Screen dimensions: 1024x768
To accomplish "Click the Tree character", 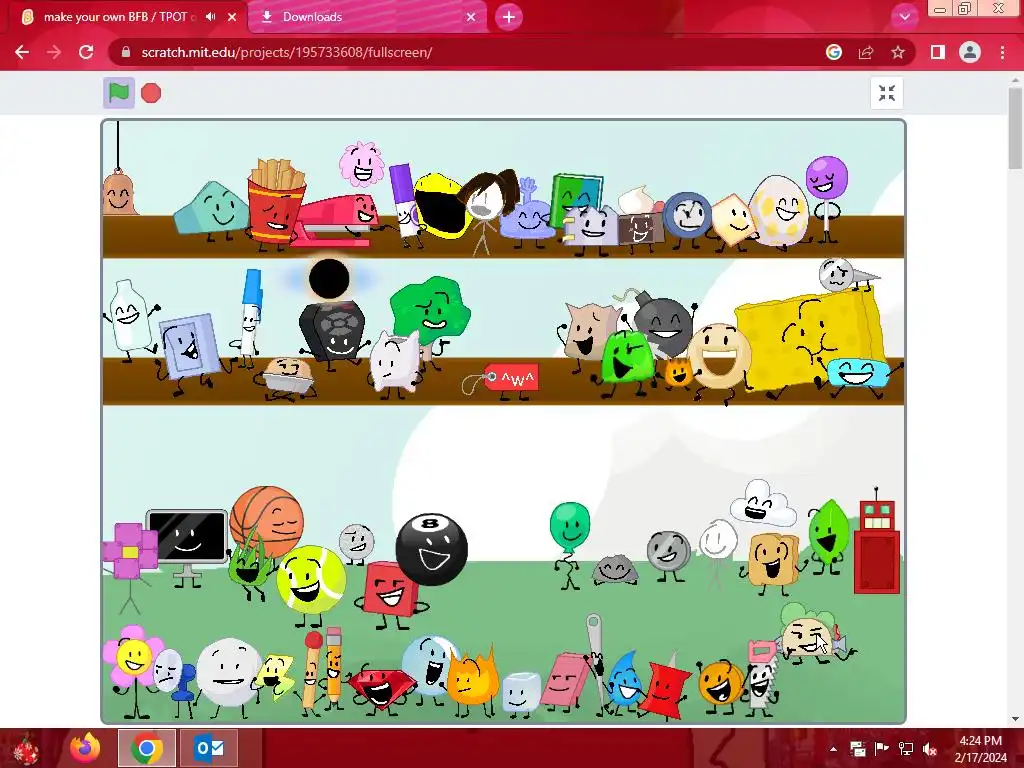I will click(x=430, y=312).
